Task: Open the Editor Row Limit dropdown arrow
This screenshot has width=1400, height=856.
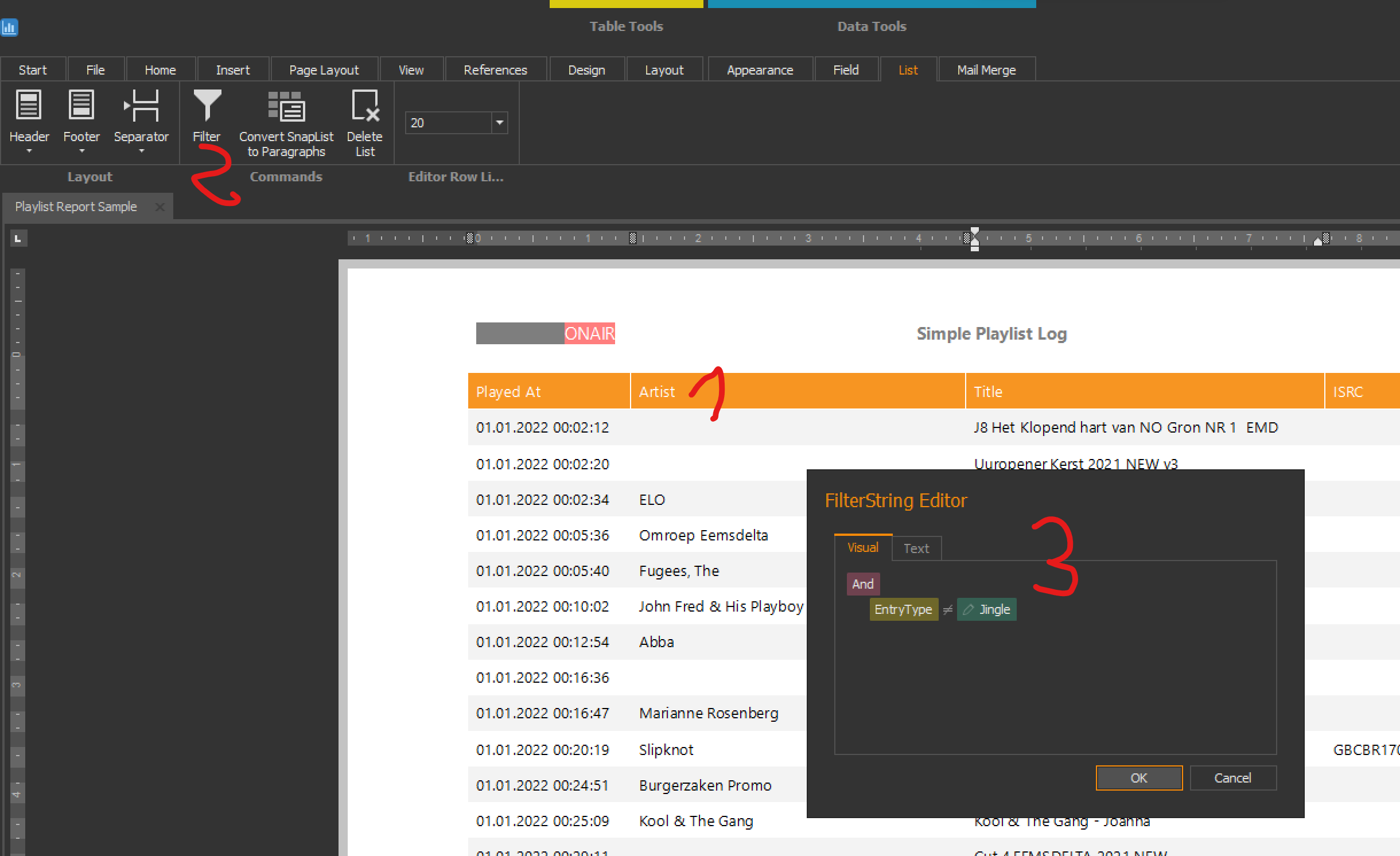Action: [500, 123]
